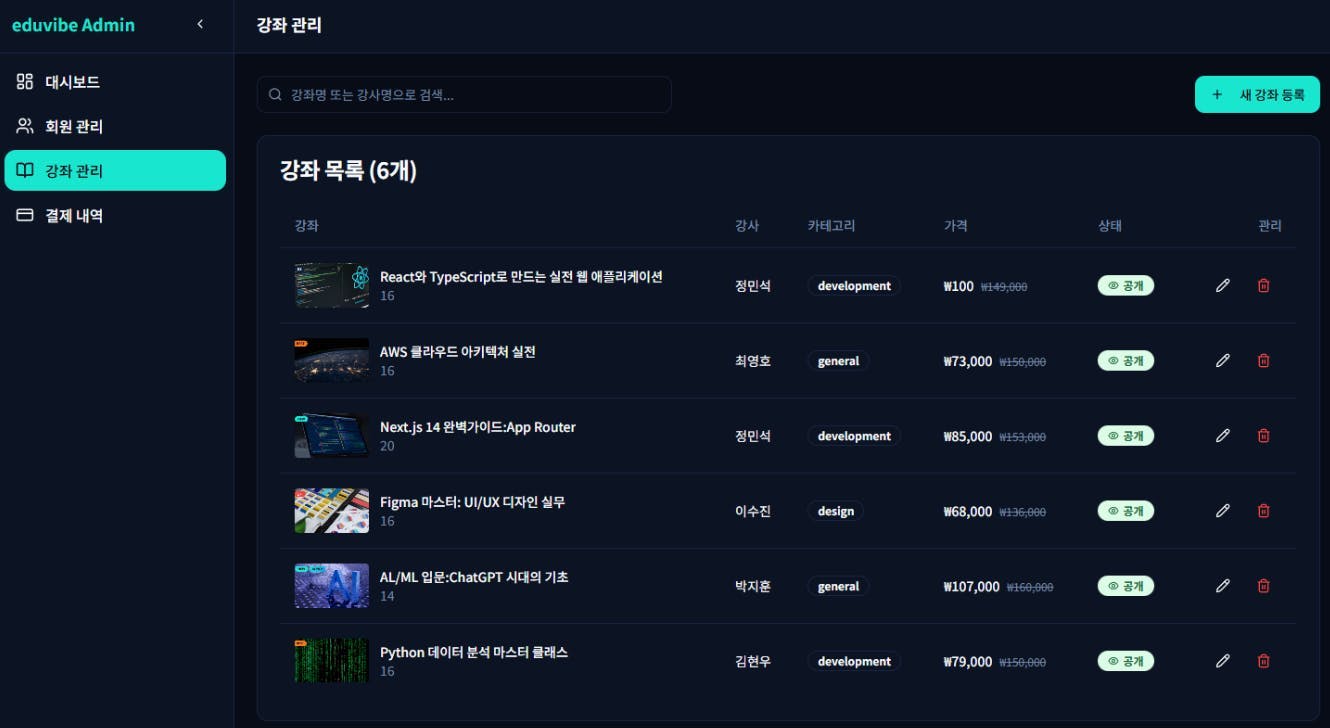Click the search magnifier icon

point(275,95)
